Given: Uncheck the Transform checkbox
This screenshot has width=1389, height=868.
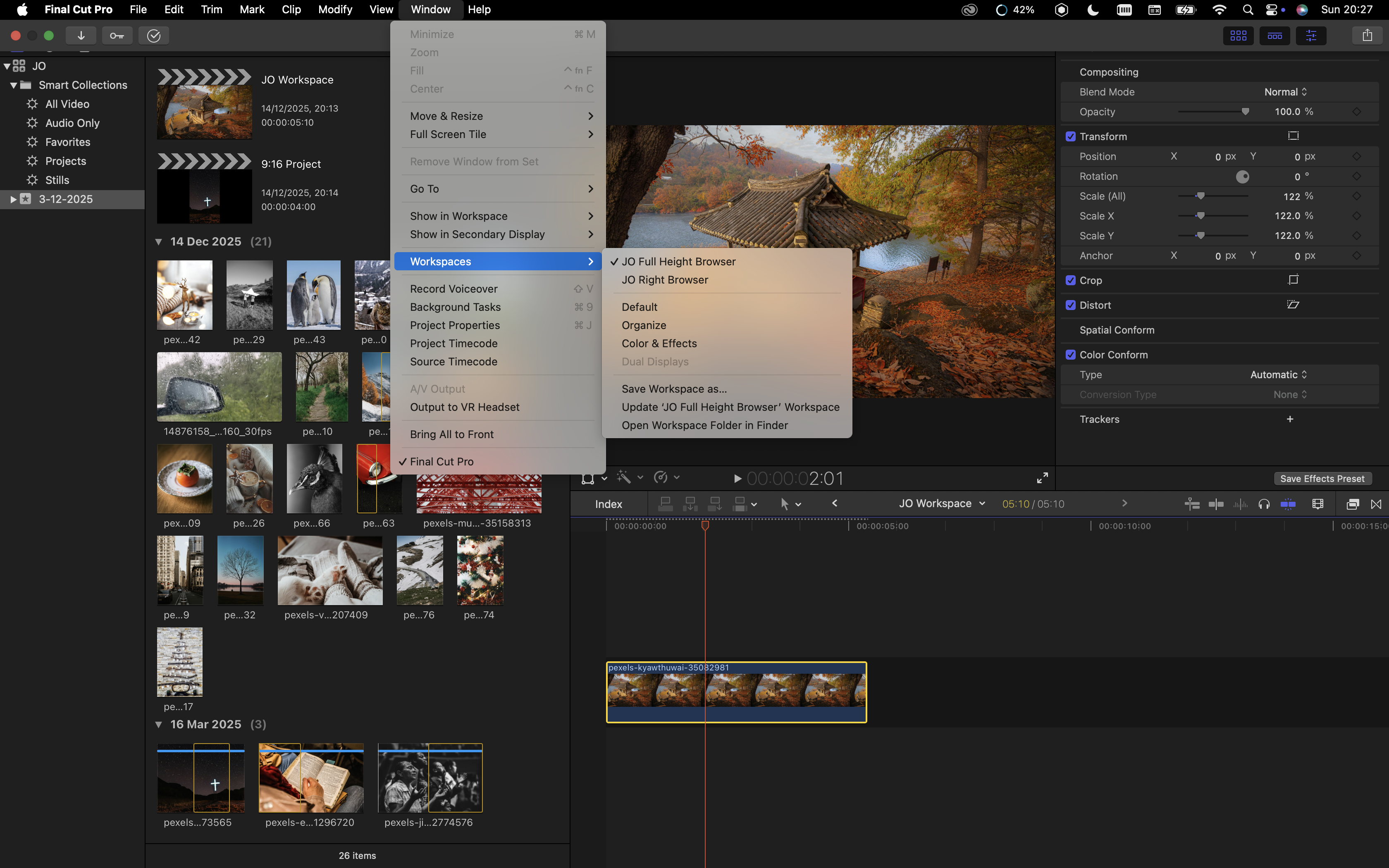Looking at the screenshot, I should (x=1070, y=137).
